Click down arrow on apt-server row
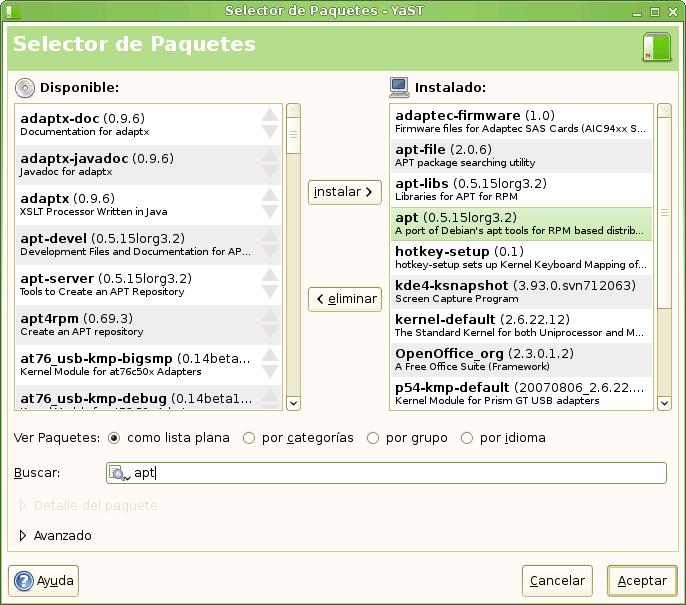The width and height of the screenshot is (686, 605). click(270, 291)
